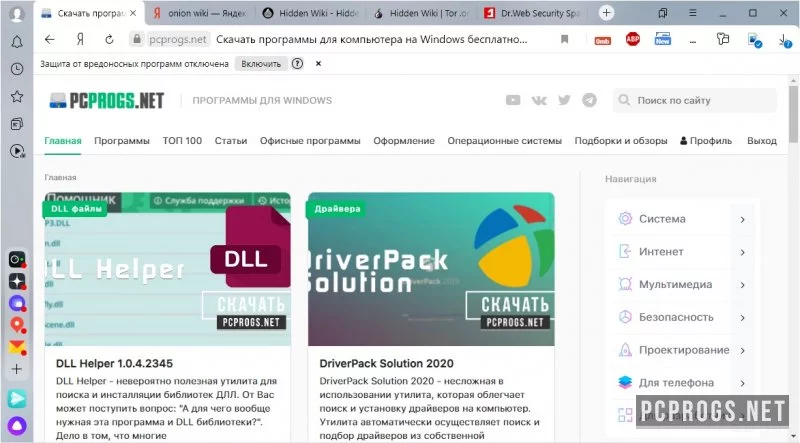Viewport: 800px width, 443px height.
Task: Click the Включить protection button
Action: coord(261,64)
